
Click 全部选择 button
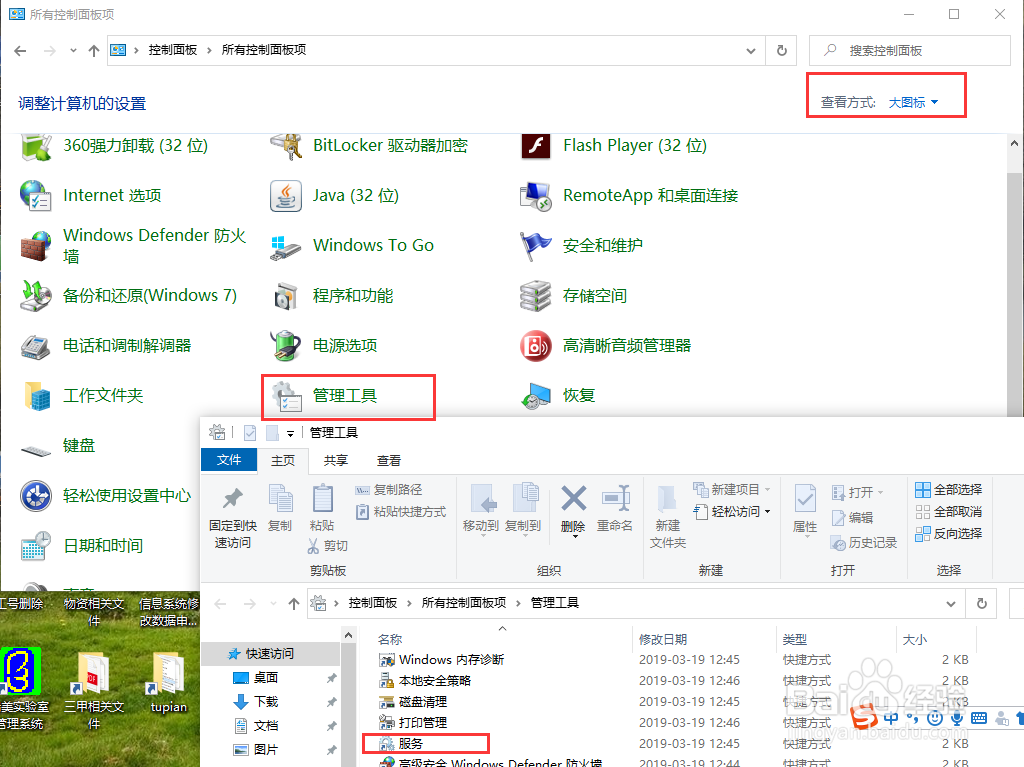tap(949, 489)
